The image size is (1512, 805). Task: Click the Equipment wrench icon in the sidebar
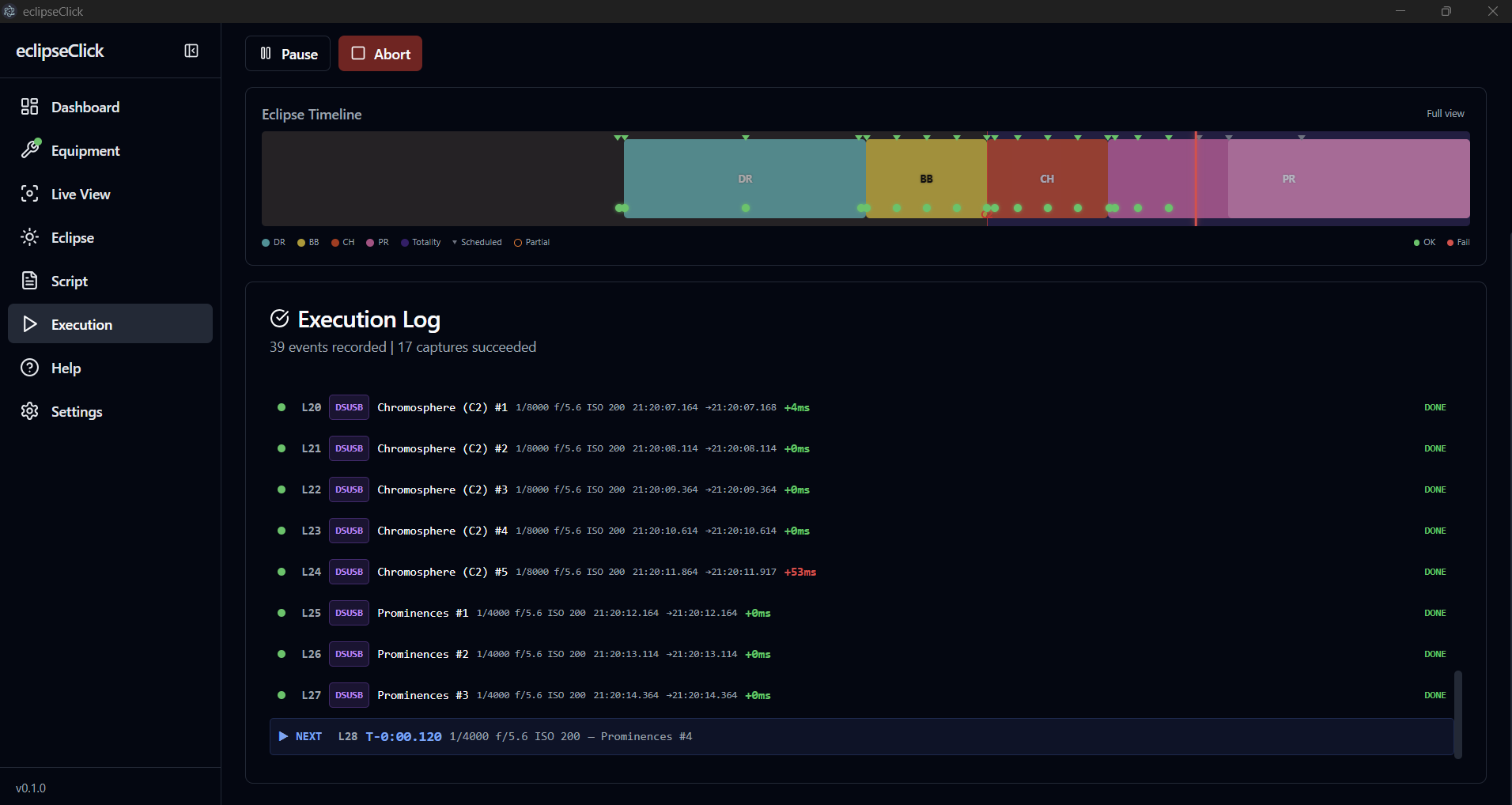(x=30, y=149)
